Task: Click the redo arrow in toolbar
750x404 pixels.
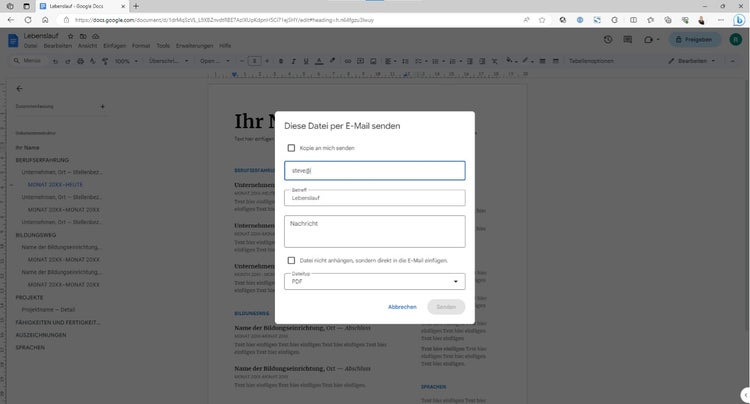Action: pyautogui.click(x=67, y=61)
